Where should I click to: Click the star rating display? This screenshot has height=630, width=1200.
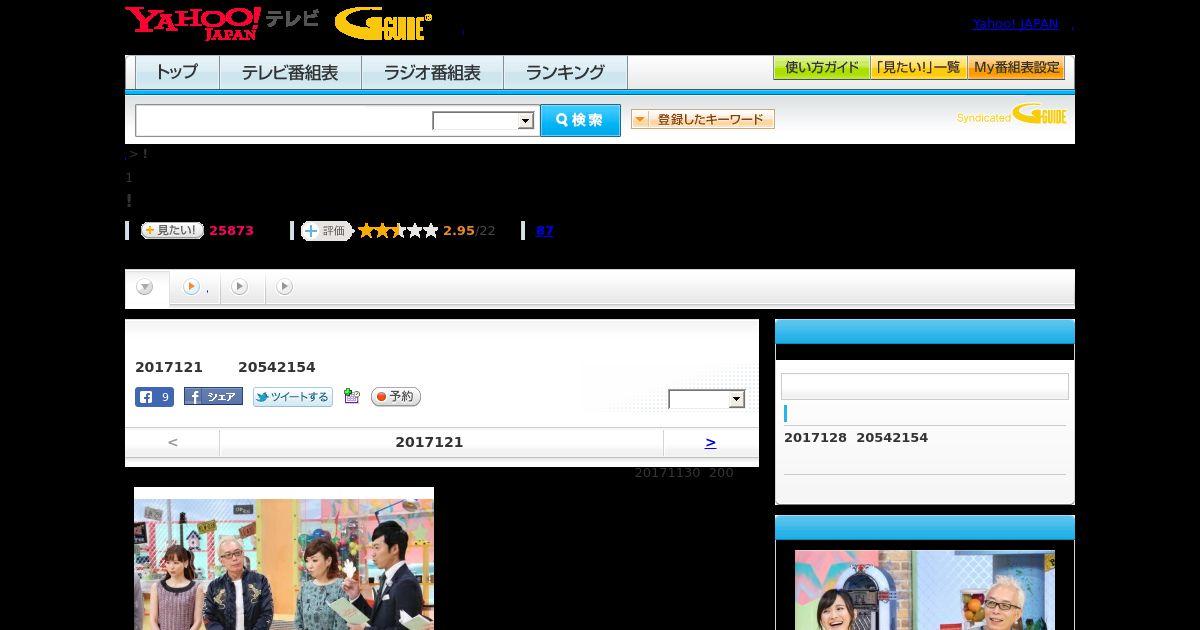tap(398, 231)
